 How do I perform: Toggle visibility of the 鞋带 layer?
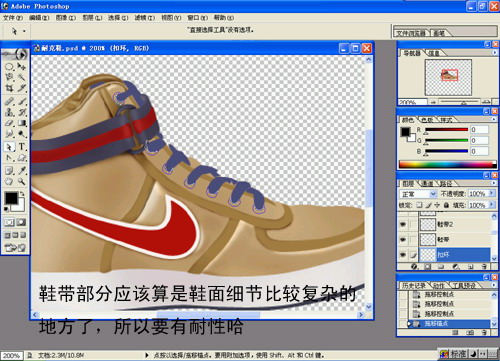point(403,239)
